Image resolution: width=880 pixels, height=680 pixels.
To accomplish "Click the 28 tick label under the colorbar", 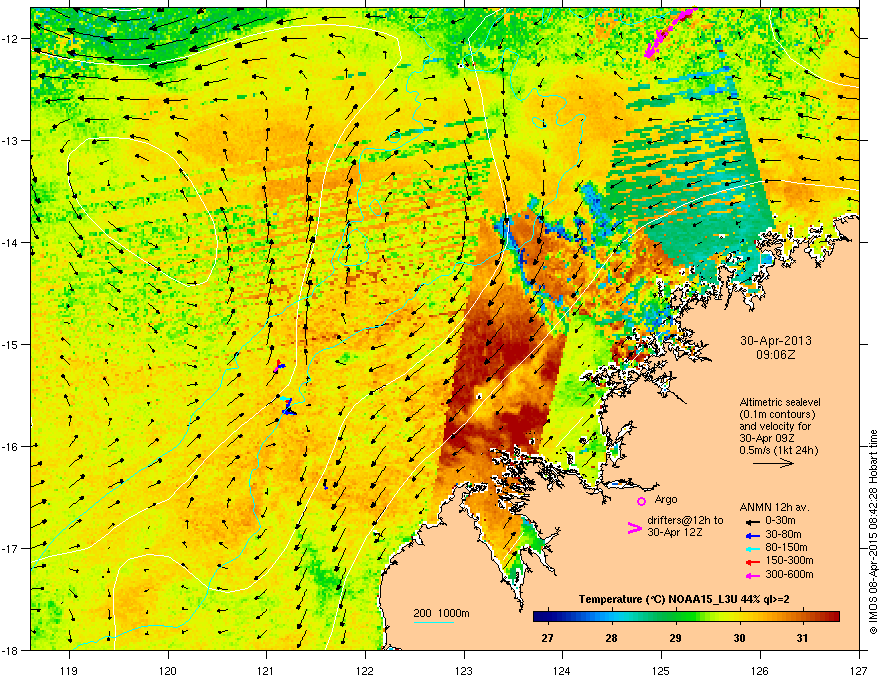I will tap(611, 638).
